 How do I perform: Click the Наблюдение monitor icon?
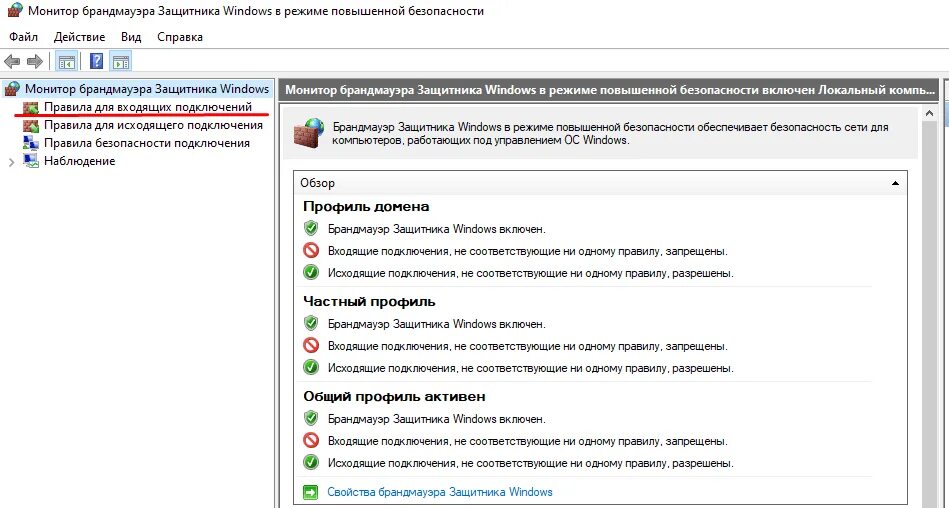[x=31, y=161]
